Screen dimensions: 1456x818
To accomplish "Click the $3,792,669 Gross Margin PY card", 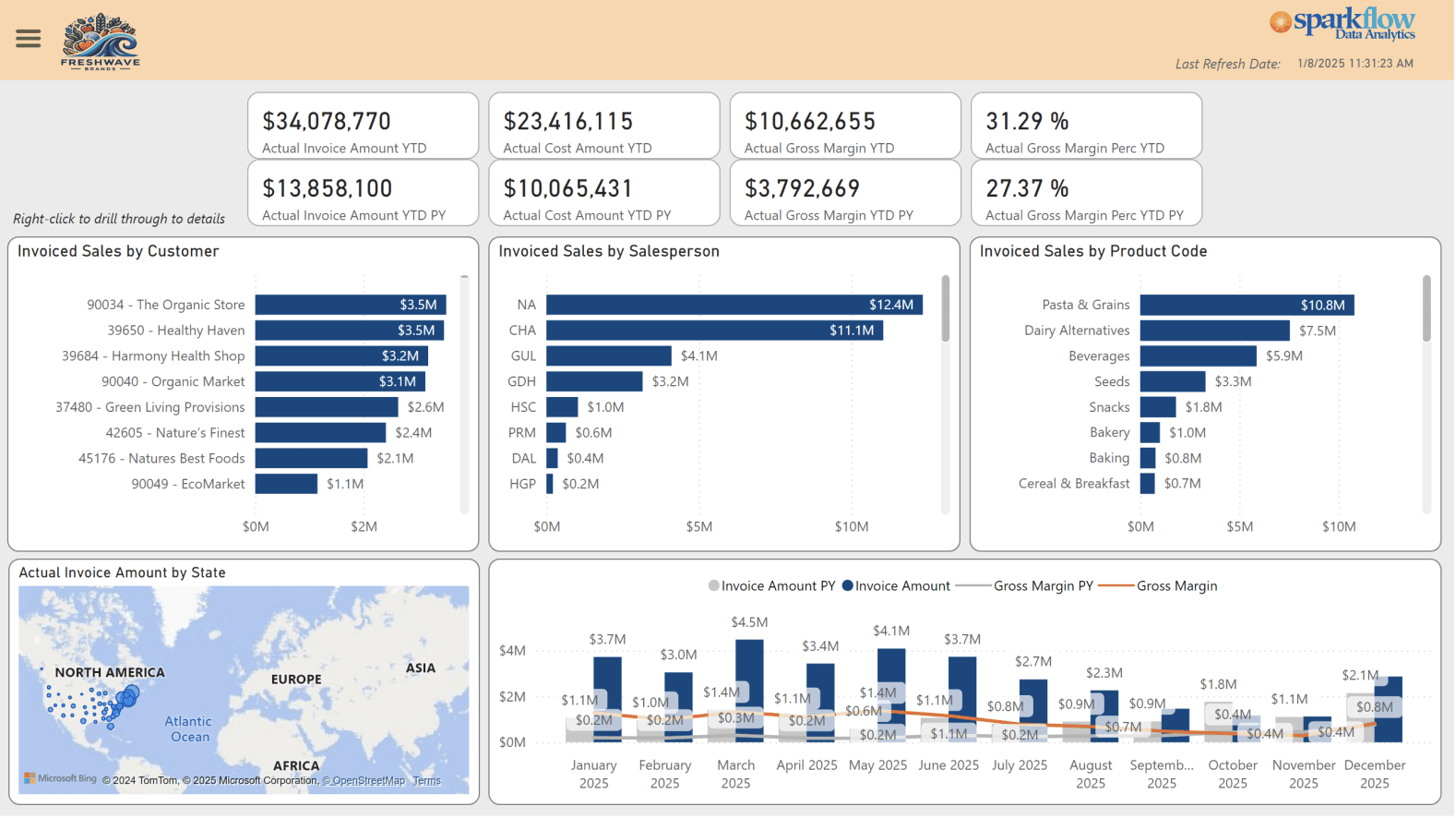I will 846,194.
